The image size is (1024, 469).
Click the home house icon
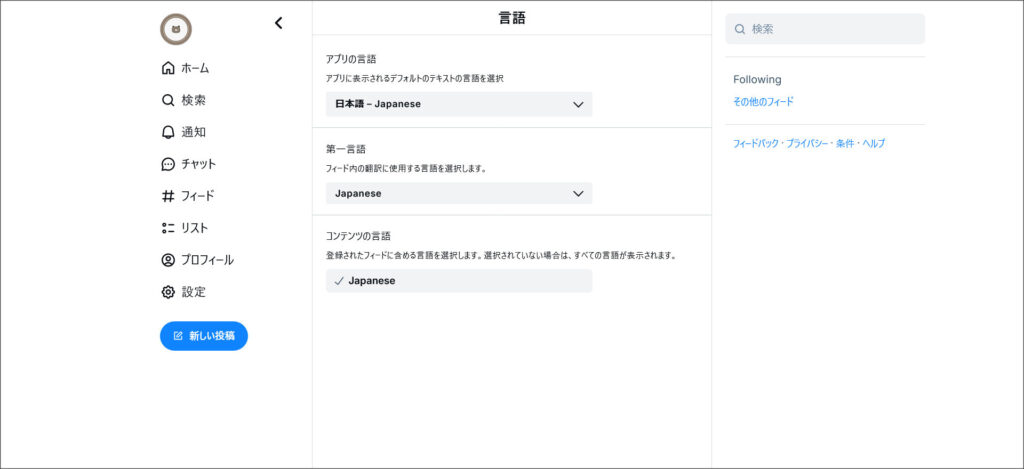click(168, 68)
